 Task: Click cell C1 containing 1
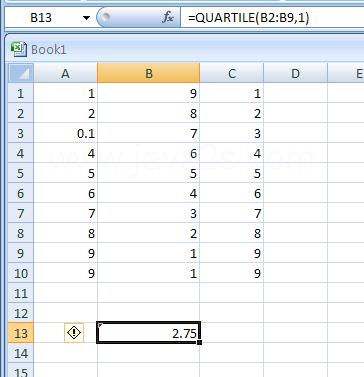[x=232, y=93]
